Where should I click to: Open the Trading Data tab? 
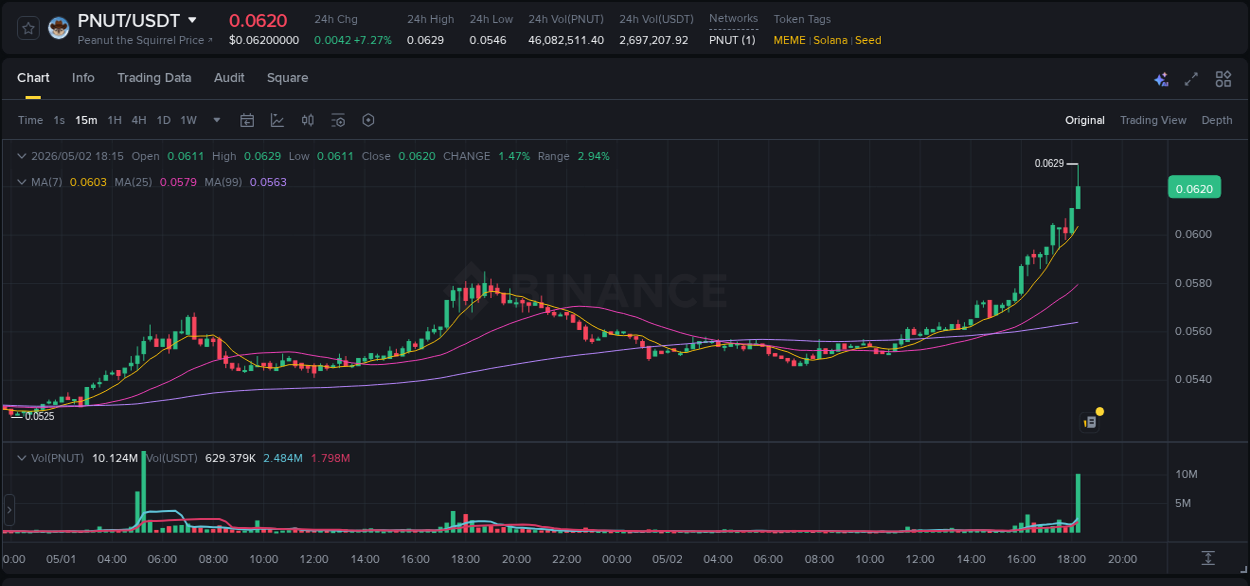154,78
